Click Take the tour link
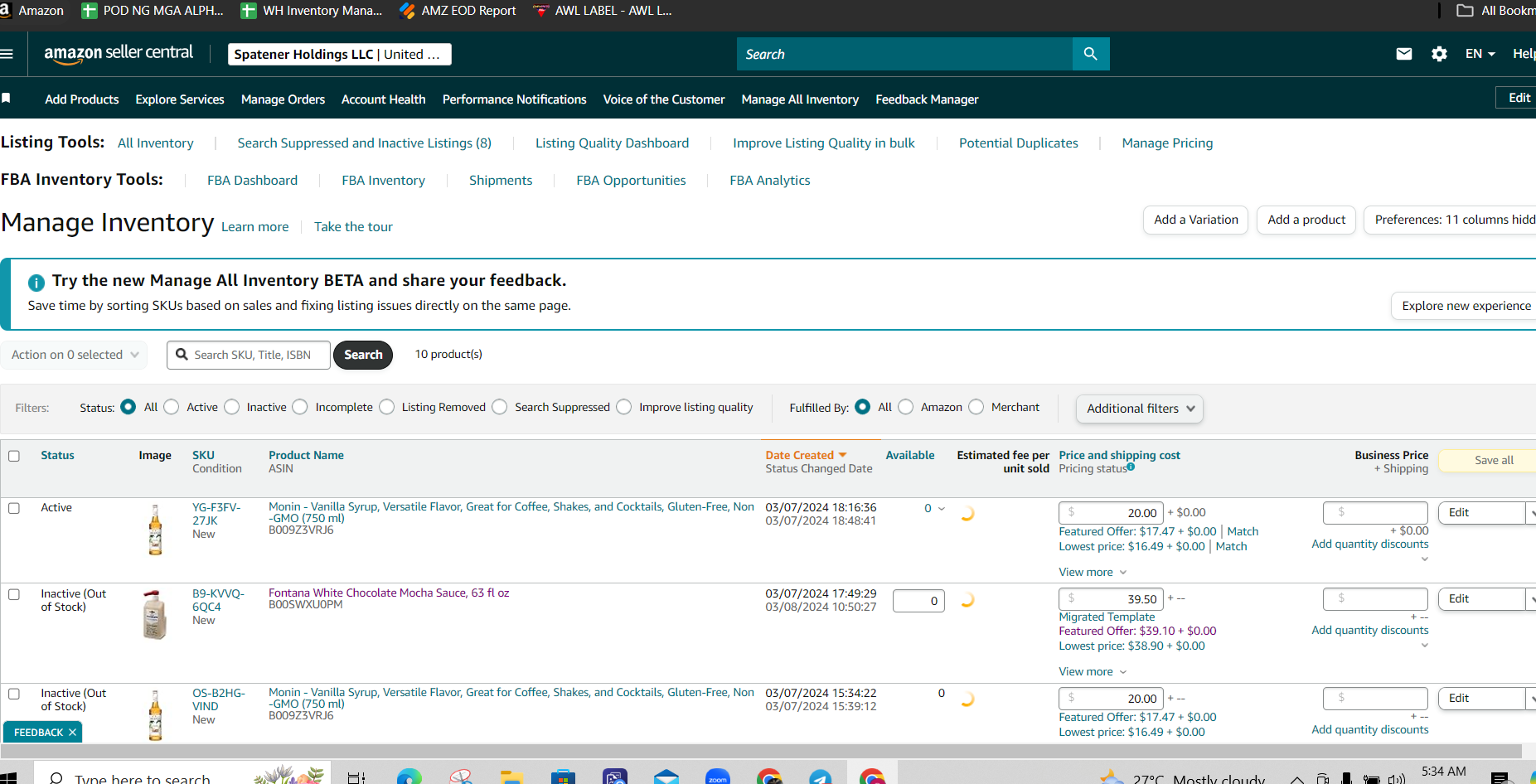 click(353, 227)
